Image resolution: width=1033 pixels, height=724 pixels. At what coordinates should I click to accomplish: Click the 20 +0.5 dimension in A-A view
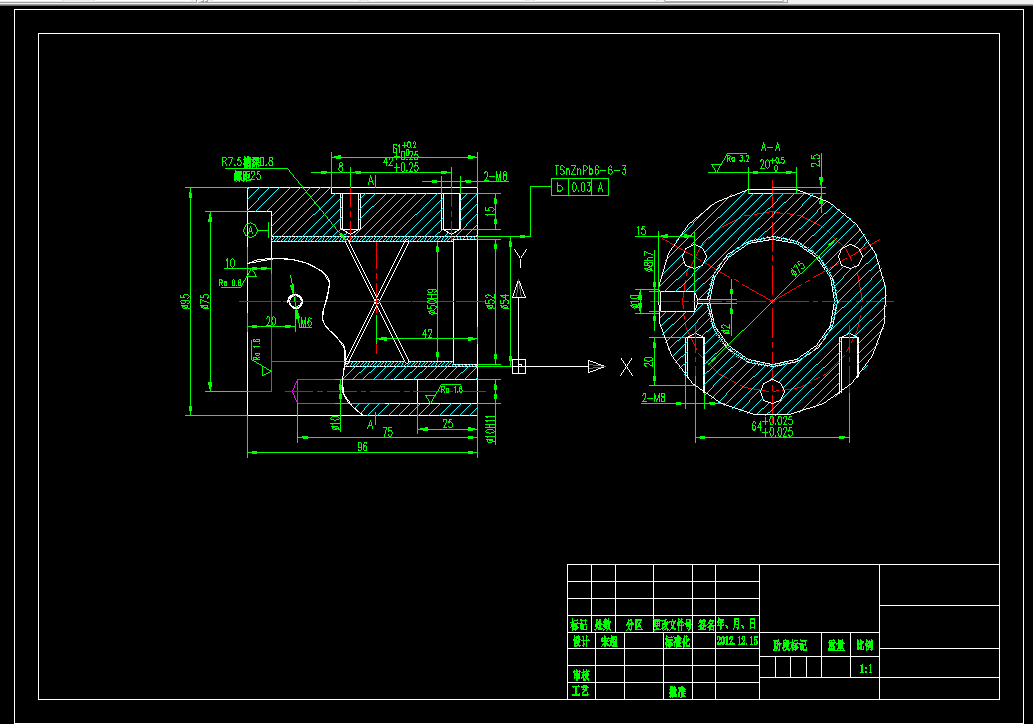pos(773,163)
